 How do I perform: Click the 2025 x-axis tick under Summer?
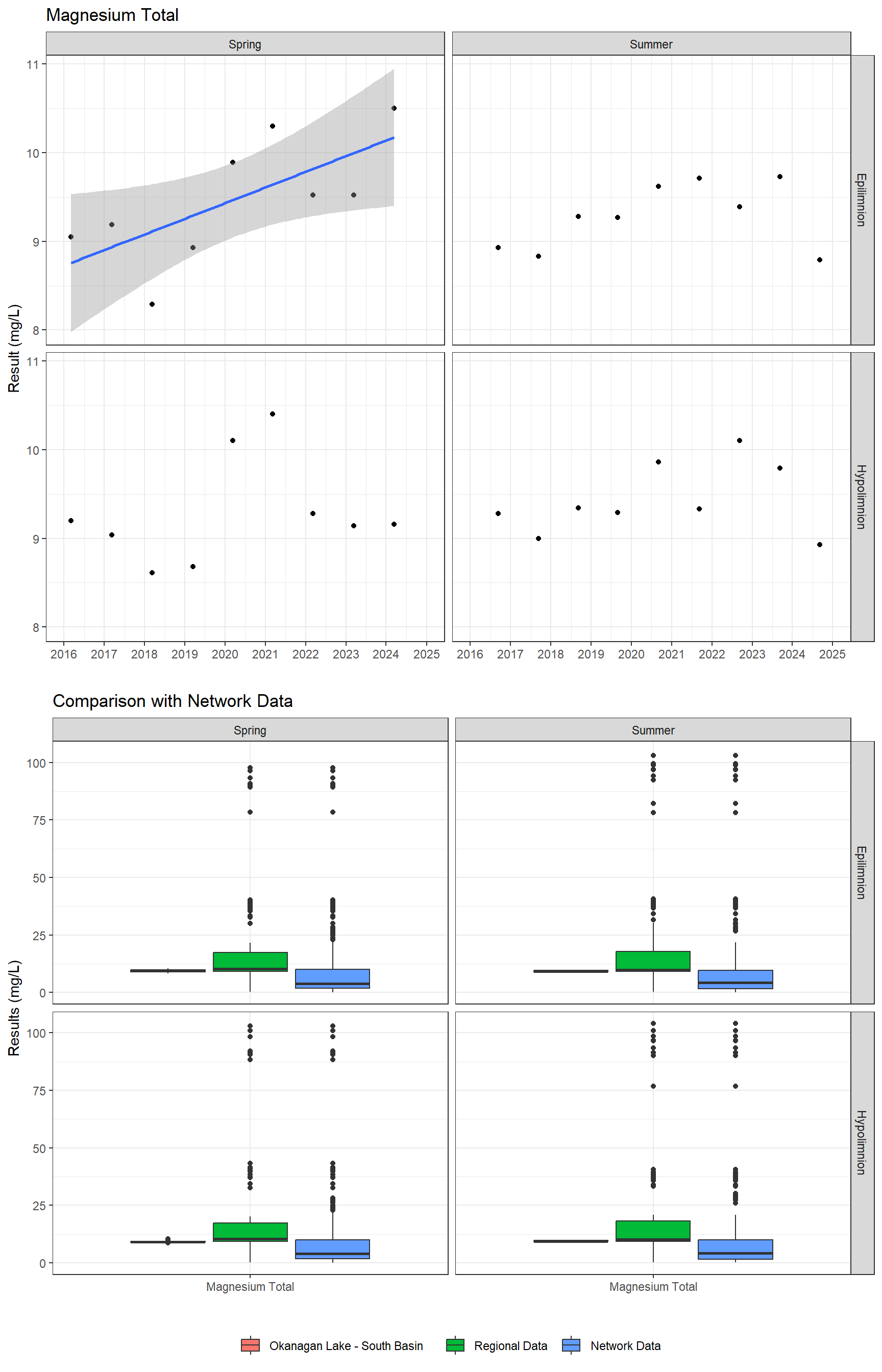coord(832,654)
